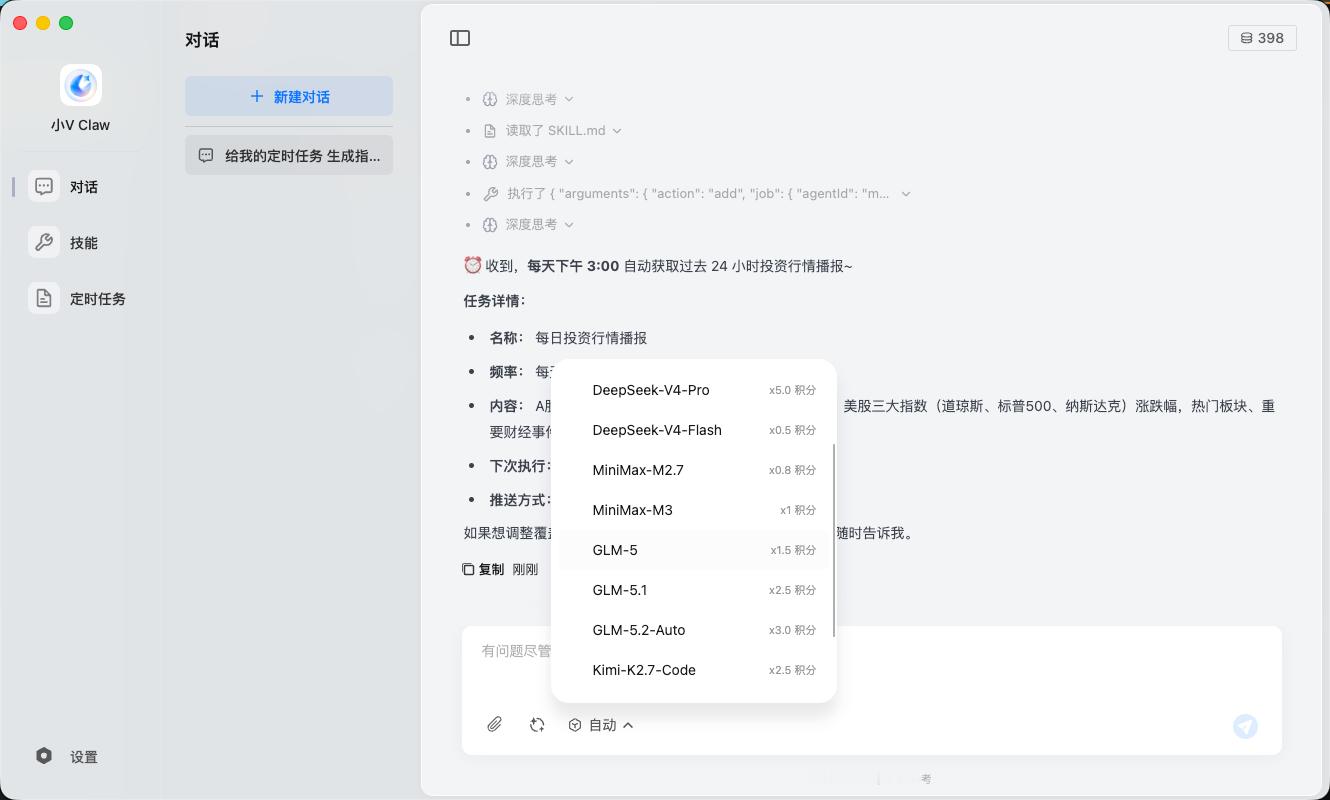Image resolution: width=1330 pixels, height=800 pixels.
Task: Click the copy icon beside 复制
Action: click(x=468, y=569)
